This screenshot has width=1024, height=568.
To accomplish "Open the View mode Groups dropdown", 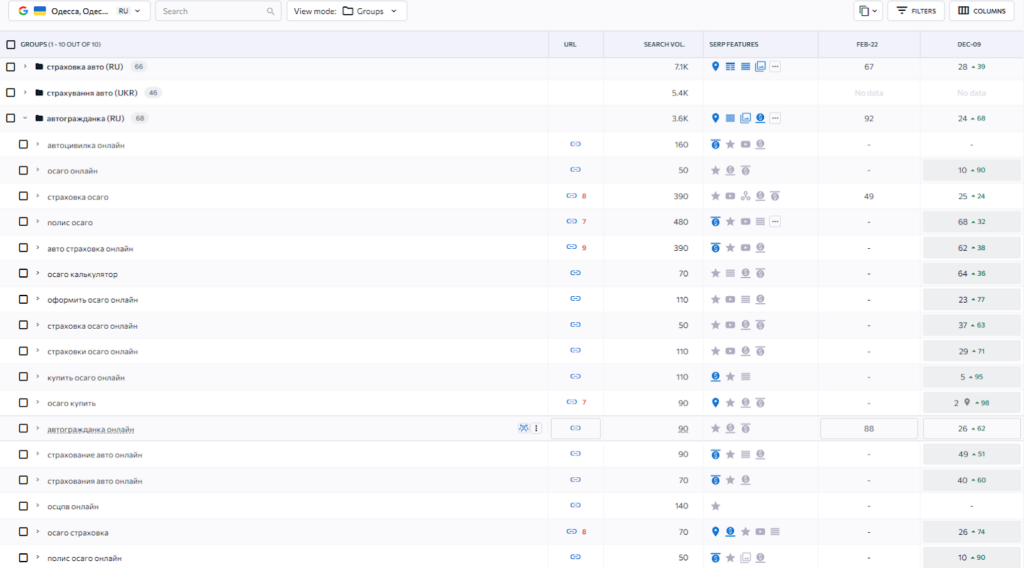I will (347, 11).
